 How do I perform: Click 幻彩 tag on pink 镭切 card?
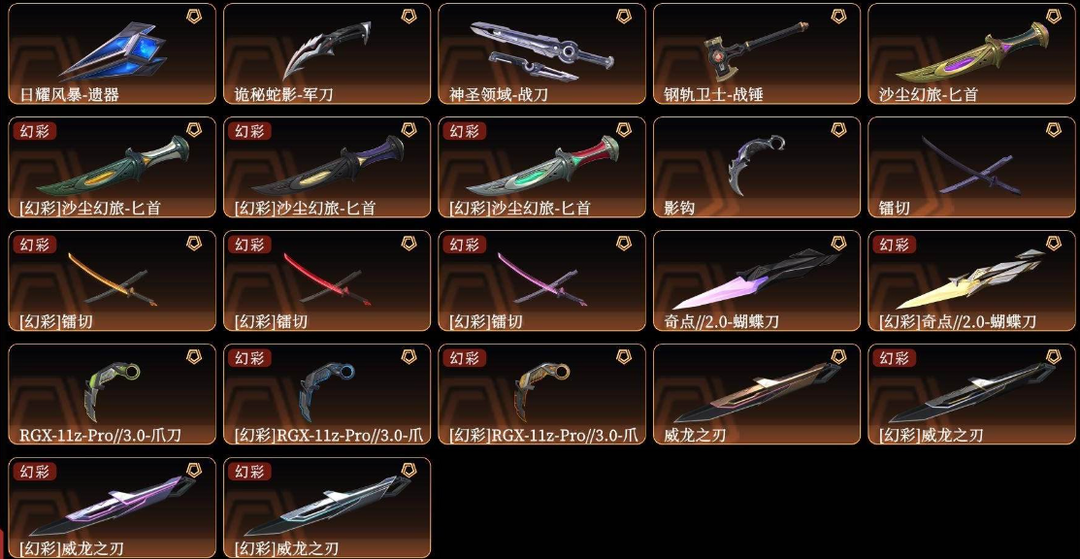tap(462, 244)
